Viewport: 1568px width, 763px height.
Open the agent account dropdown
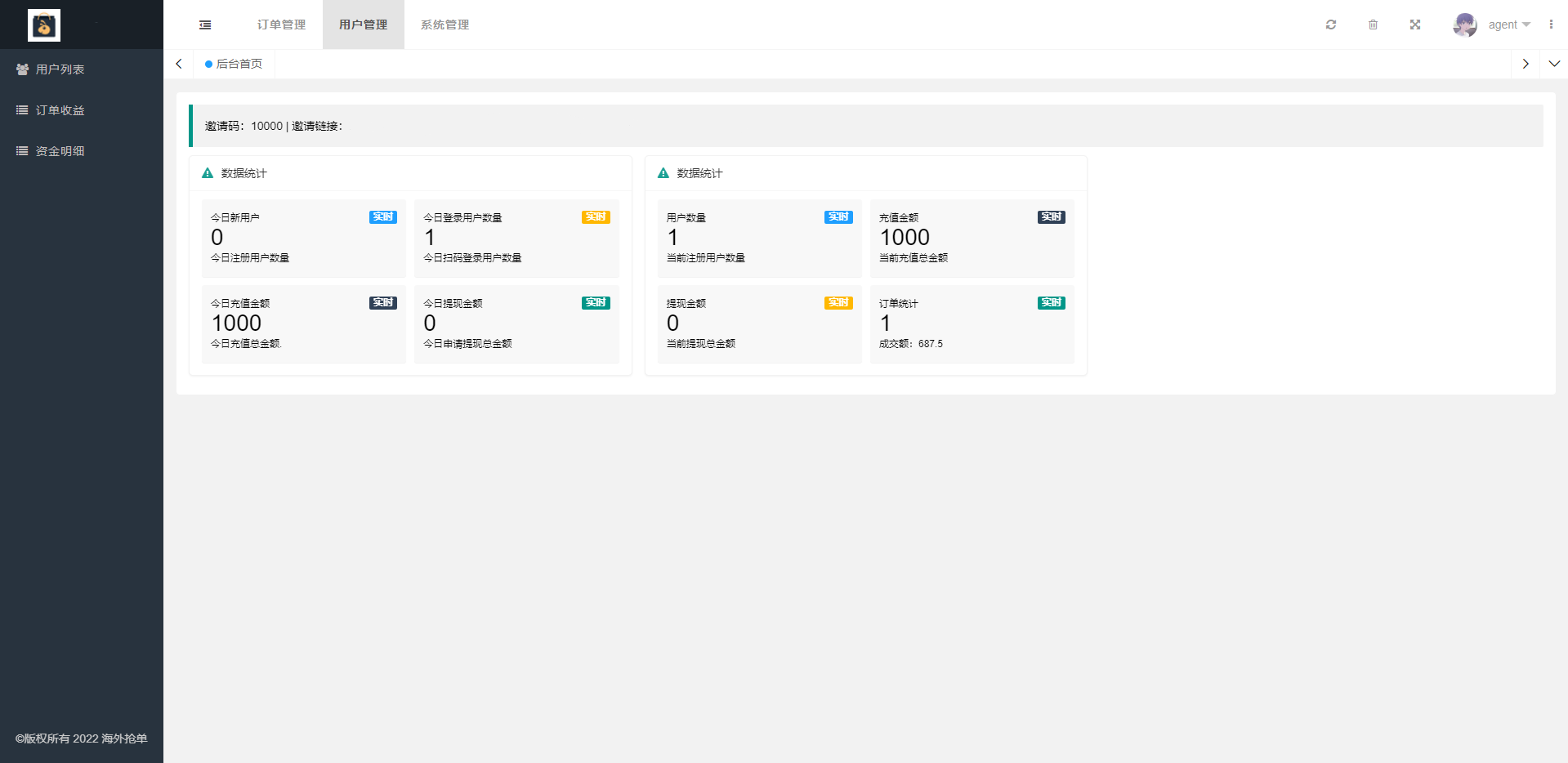(1508, 25)
